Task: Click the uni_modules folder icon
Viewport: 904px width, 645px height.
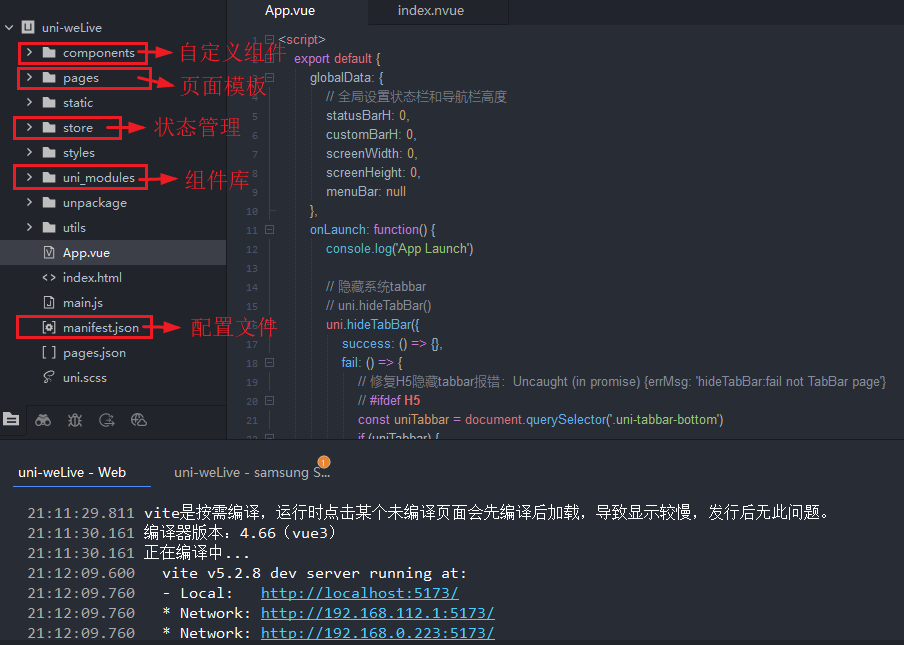Action: (x=49, y=178)
